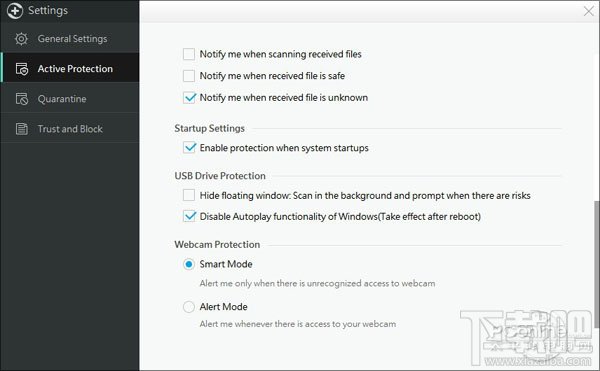This screenshot has width=600, height=371.
Task: Click the Settings plus logo icon
Action: point(15,10)
